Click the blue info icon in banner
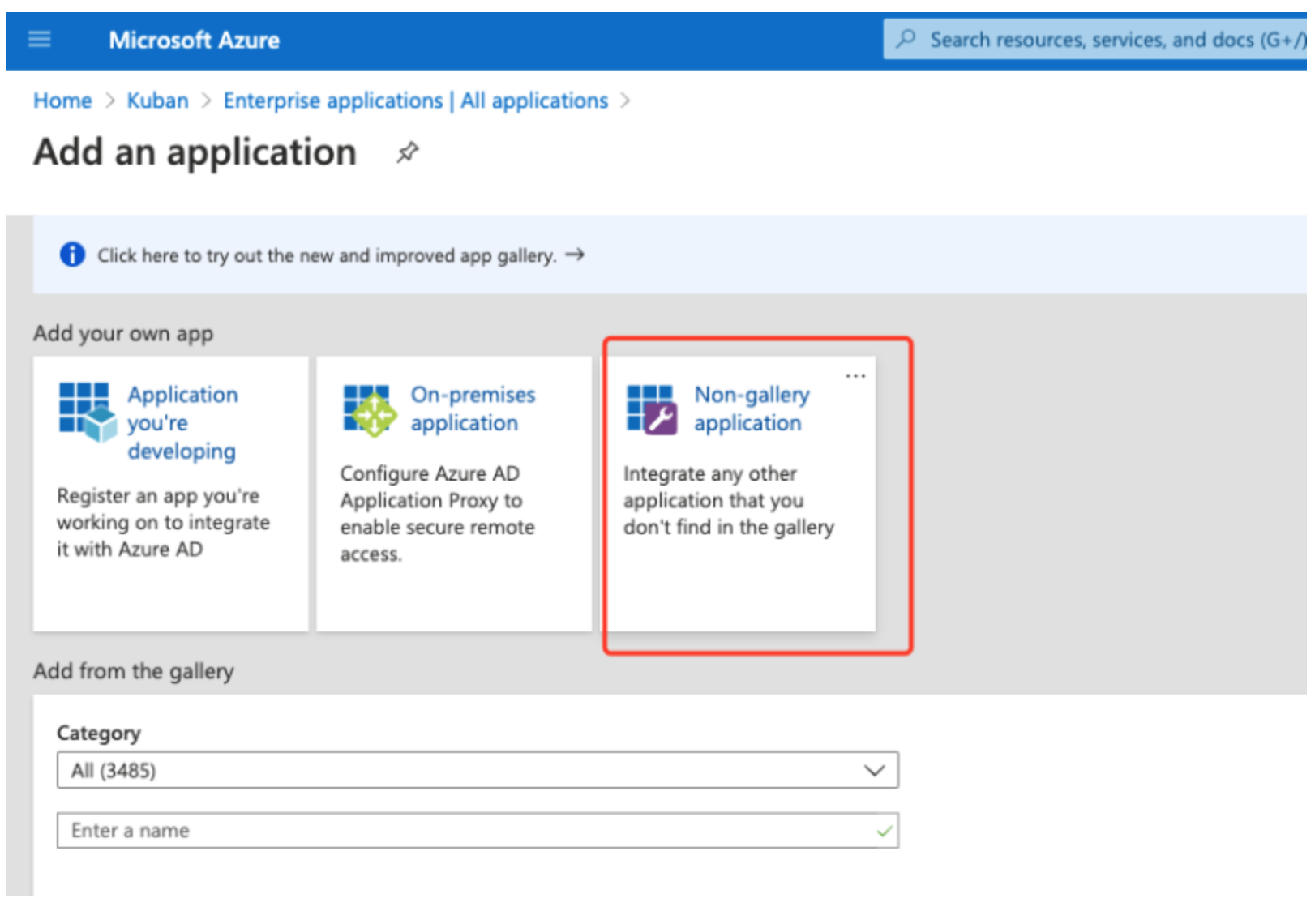The height and width of the screenshot is (924, 1315). pos(72,255)
